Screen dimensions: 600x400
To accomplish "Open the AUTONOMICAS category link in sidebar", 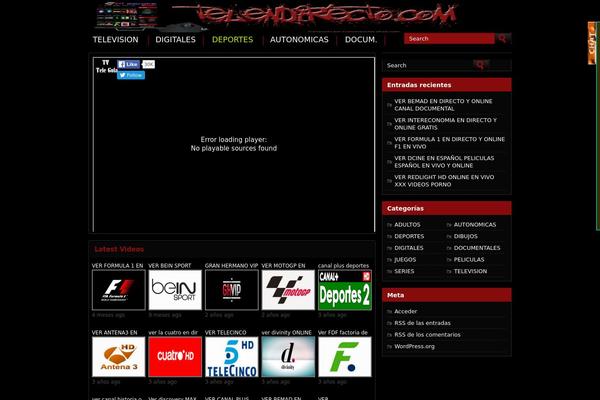I will [x=474, y=225].
